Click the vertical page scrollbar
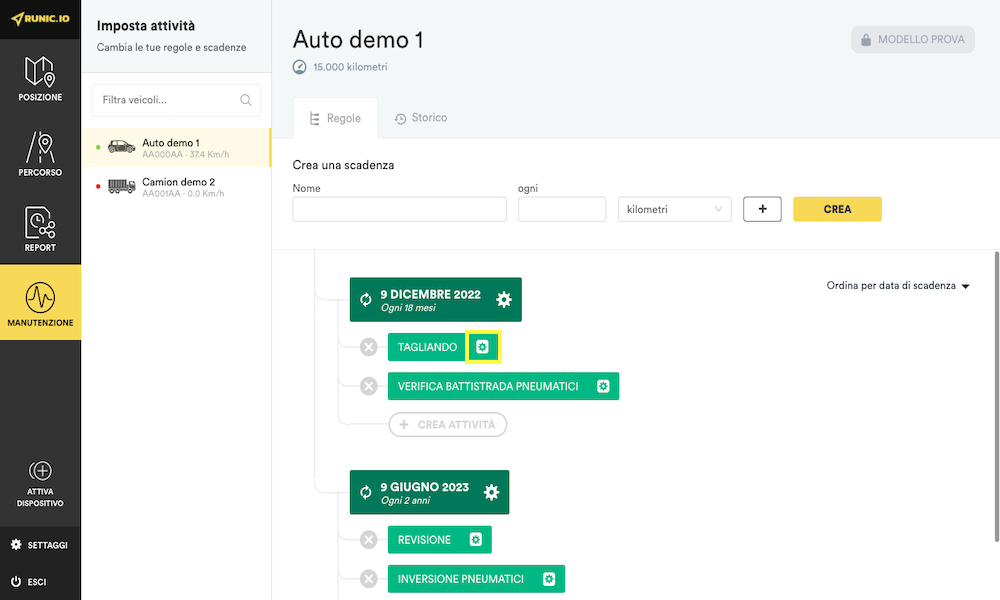Screen dimensions: 1000x600 click(996, 397)
